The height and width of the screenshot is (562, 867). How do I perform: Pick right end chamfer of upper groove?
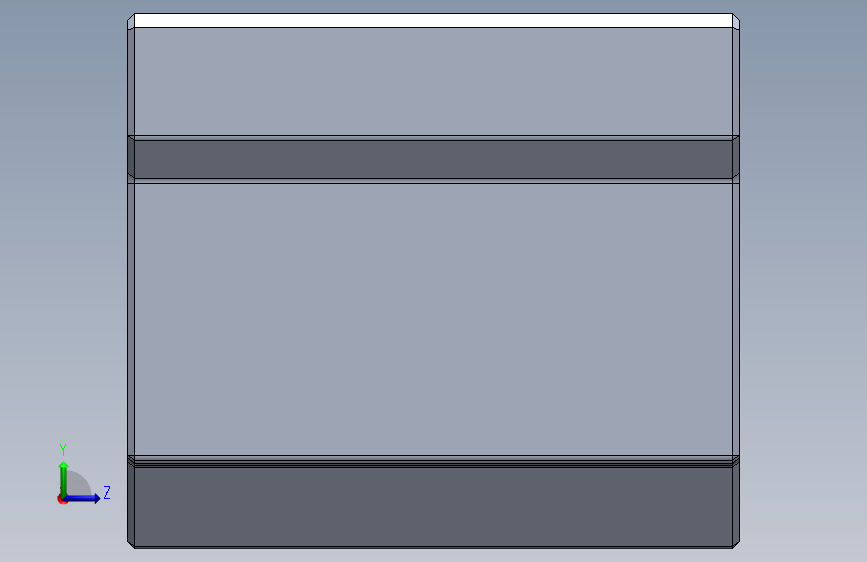click(x=736, y=158)
